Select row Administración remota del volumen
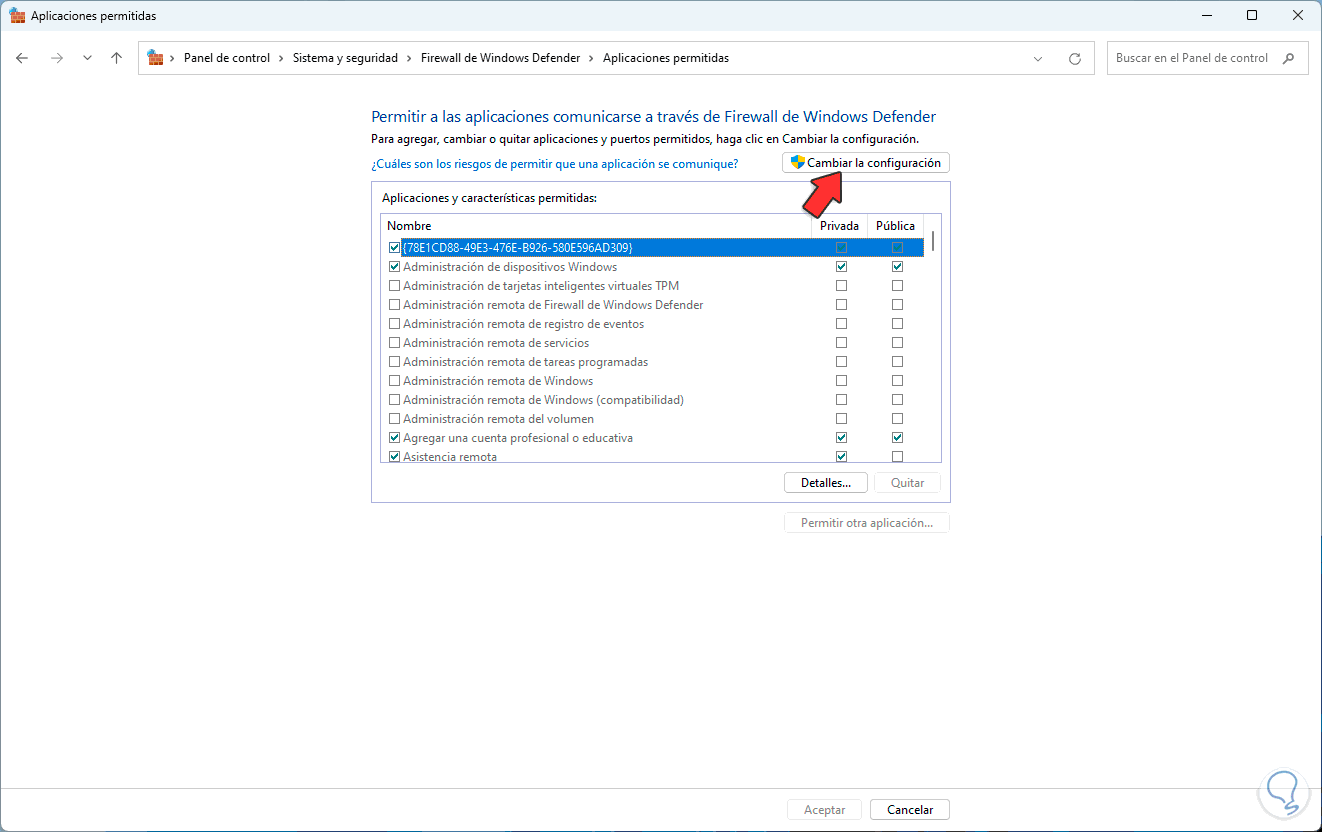 pyautogui.click(x=498, y=419)
